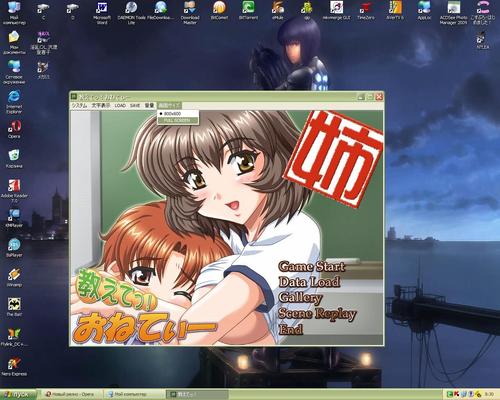Click the system tray clock
This screenshot has width=500, height=400.
[489, 394]
